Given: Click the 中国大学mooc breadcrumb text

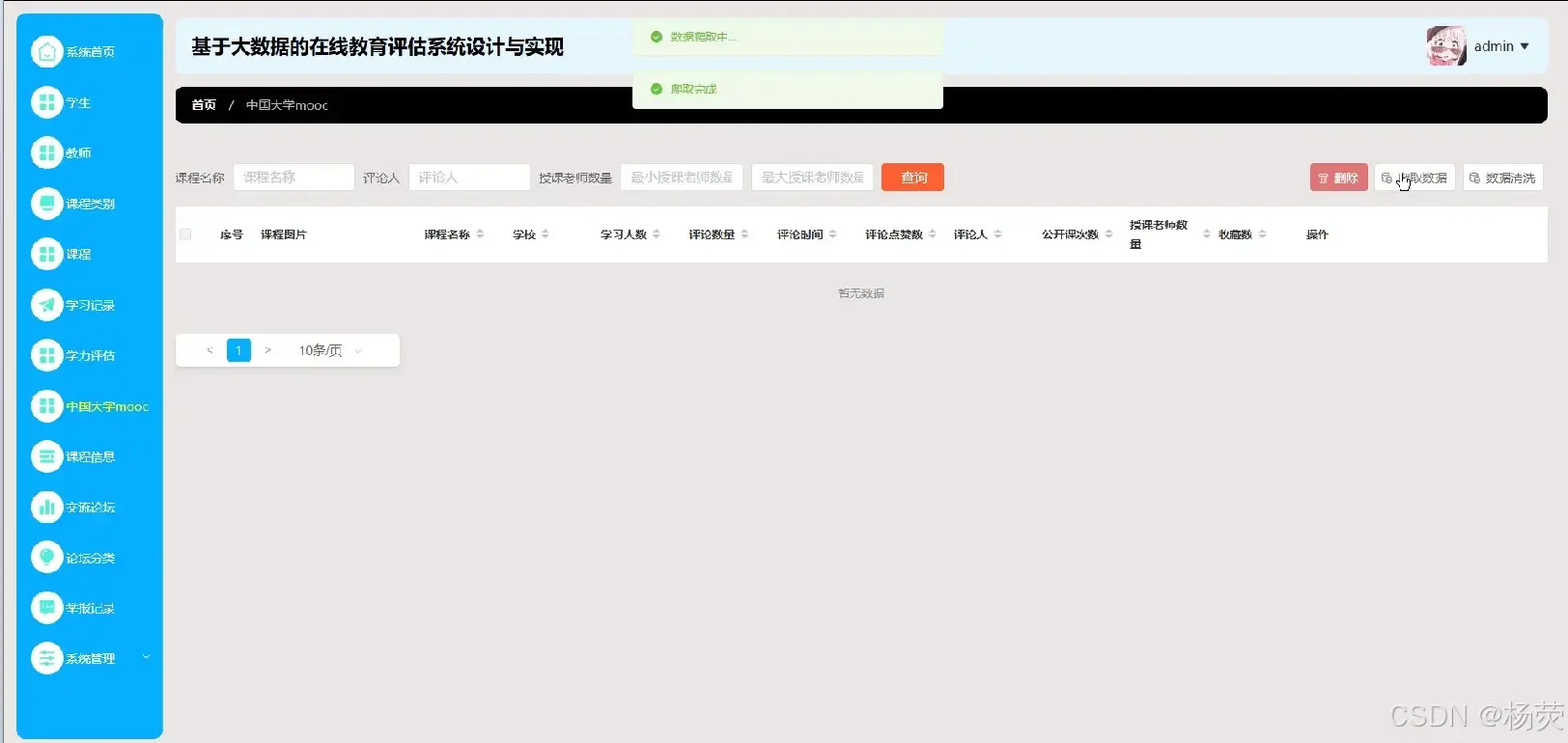Looking at the screenshot, I should (287, 105).
